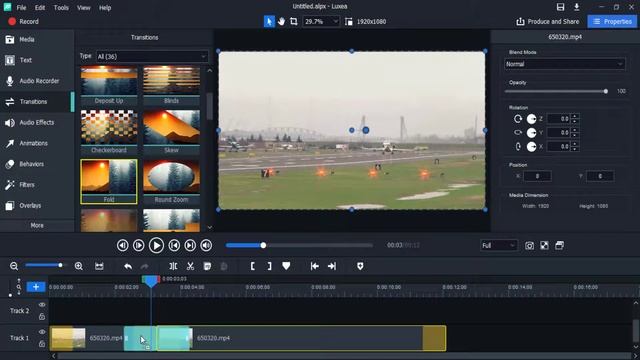Adjust the timeline zoom slider
The height and width of the screenshot is (360, 640).
[x=44, y=266]
